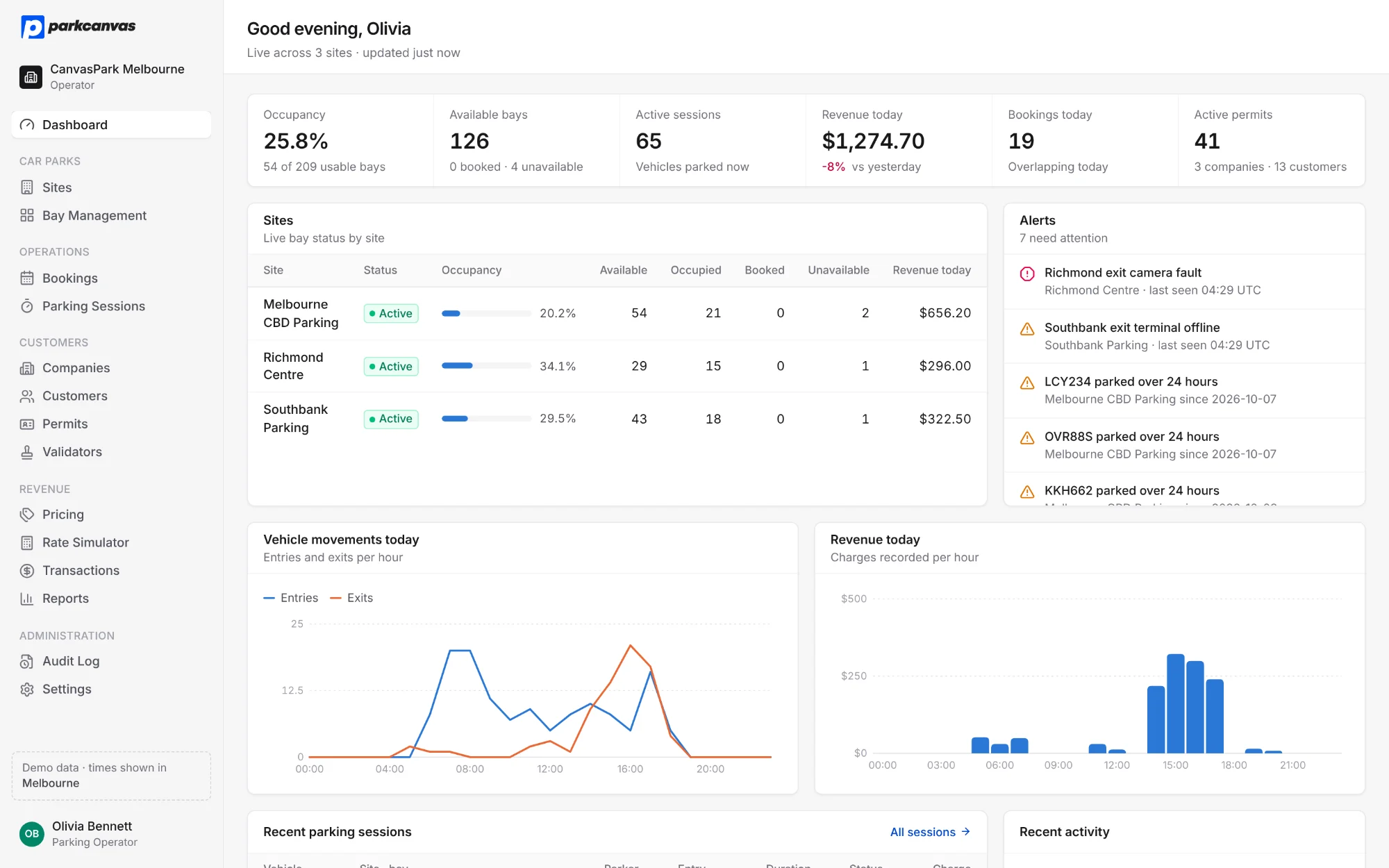Open Parking Sessions in sidebar

pos(111,306)
